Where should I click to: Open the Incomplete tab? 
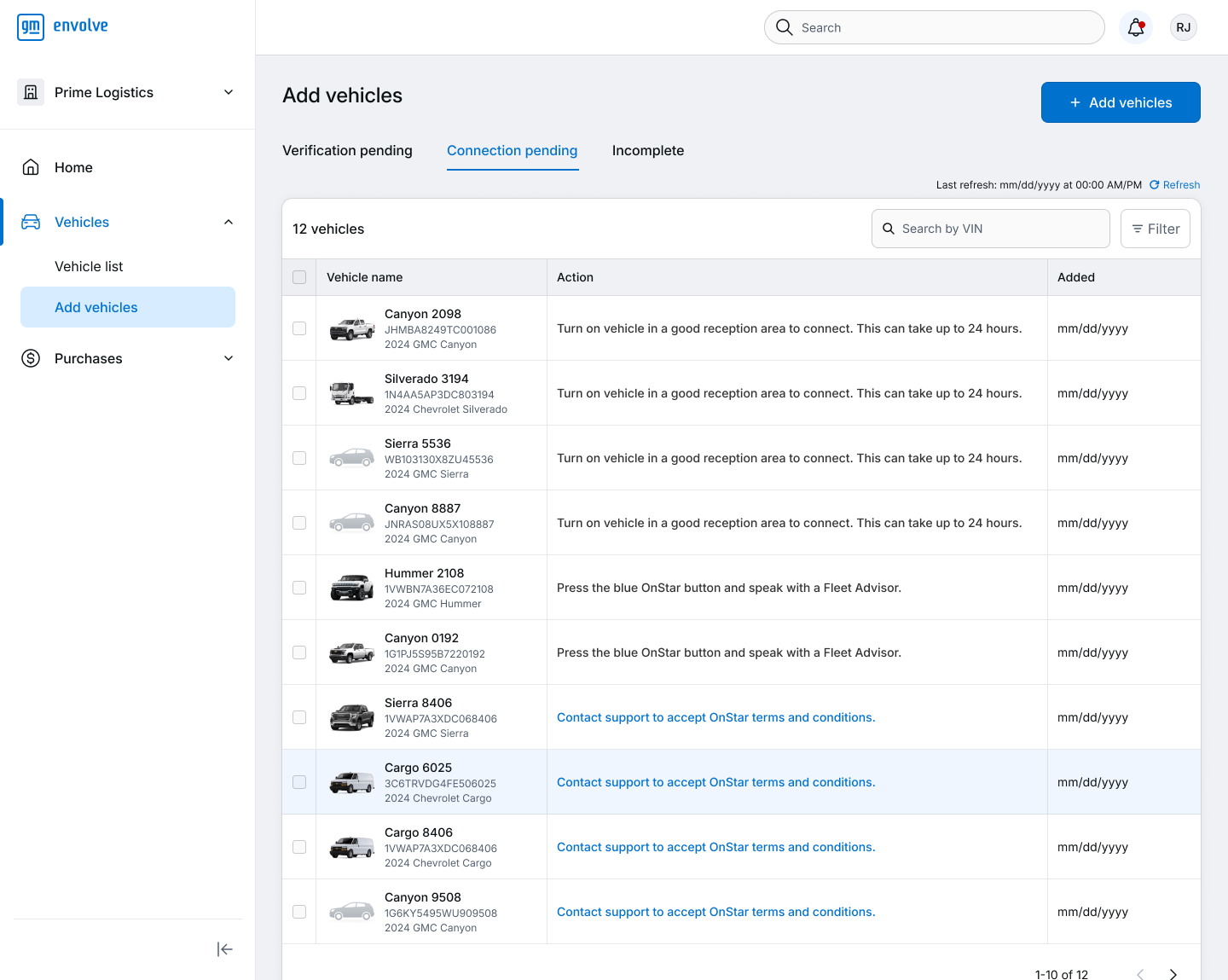pyautogui.click(x=648, y=150)
